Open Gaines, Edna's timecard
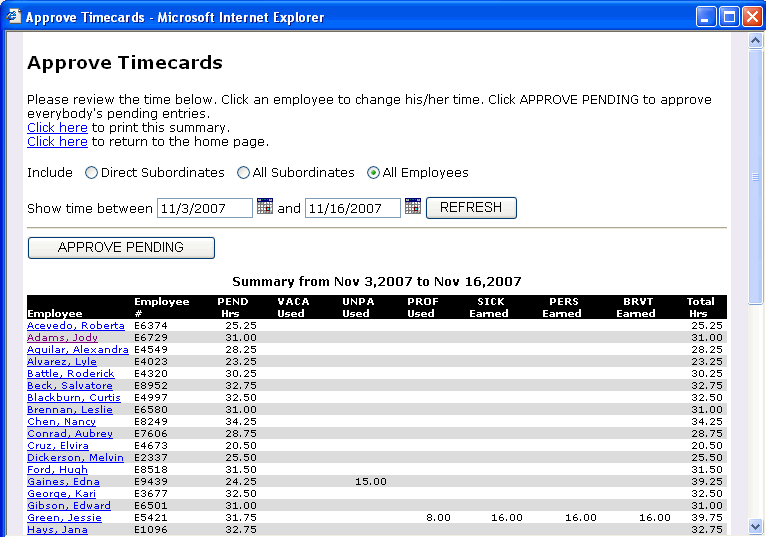766x537 pixels. (x=63, y=482)
